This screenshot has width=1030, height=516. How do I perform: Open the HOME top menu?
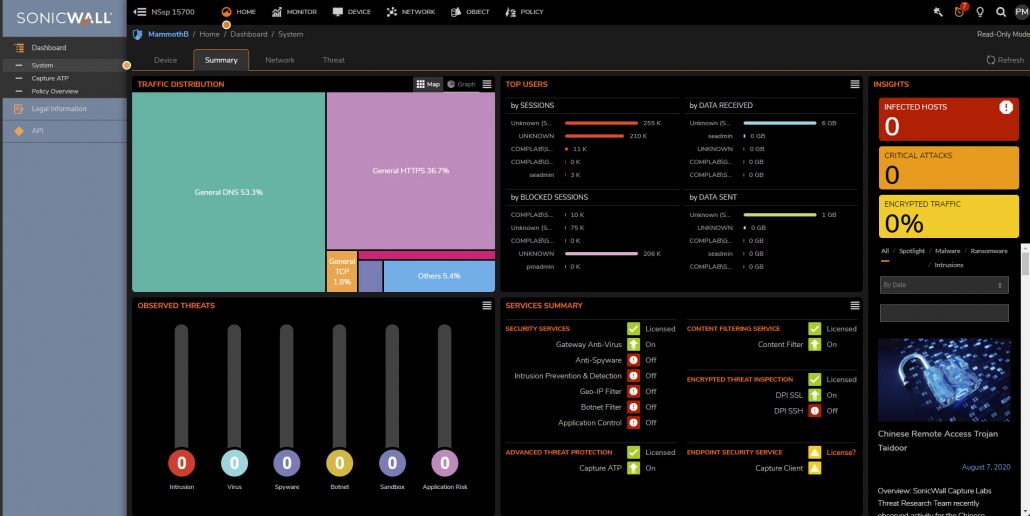point(238,12)
